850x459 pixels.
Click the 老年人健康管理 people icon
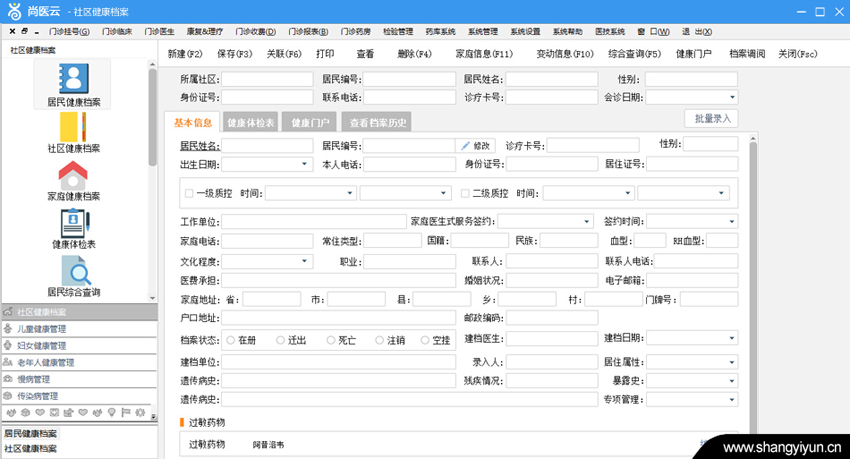click(x=8, y=363)
